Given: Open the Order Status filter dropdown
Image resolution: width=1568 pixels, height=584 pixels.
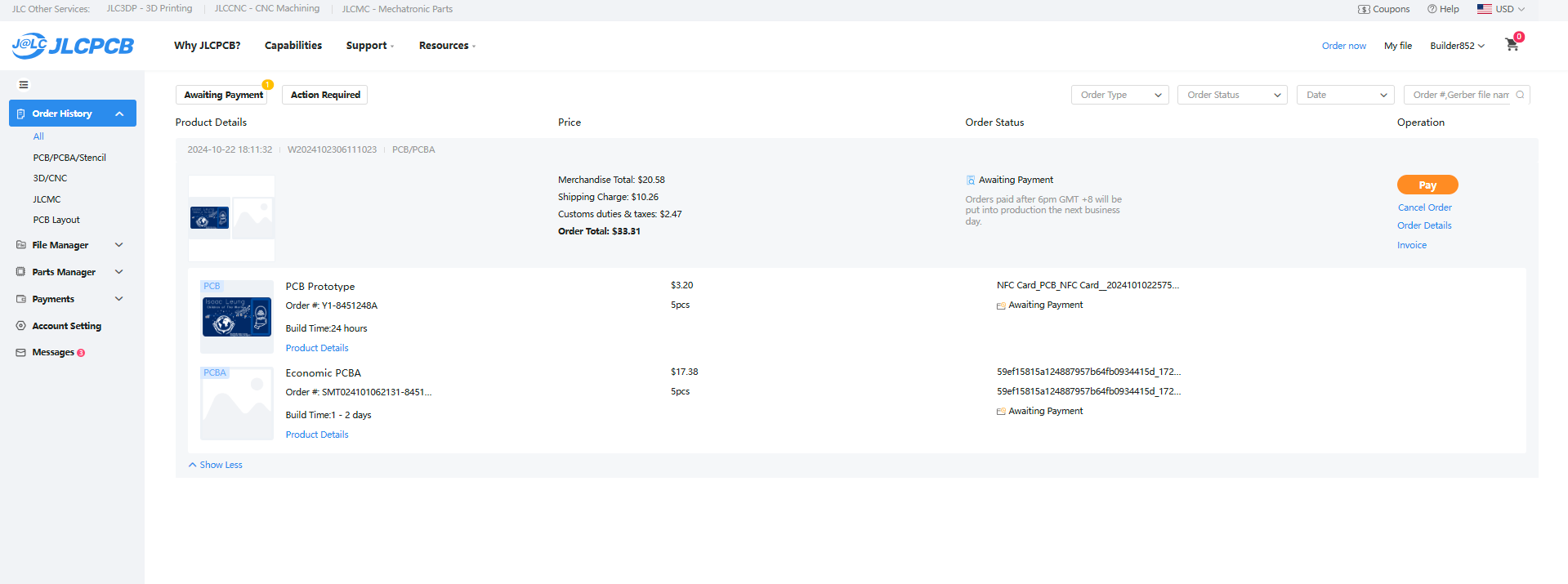Looking at the screenshot, I should click(x=1232, y=95).
